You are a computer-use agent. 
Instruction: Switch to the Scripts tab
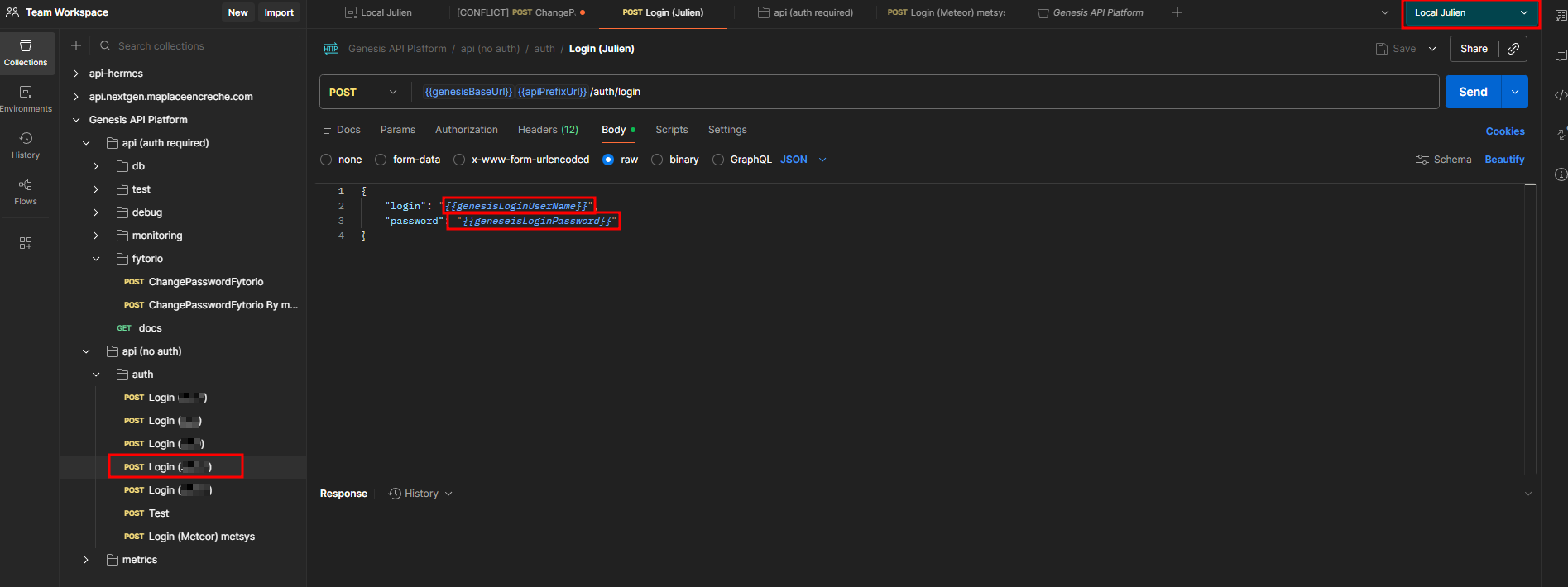[672, 130]
